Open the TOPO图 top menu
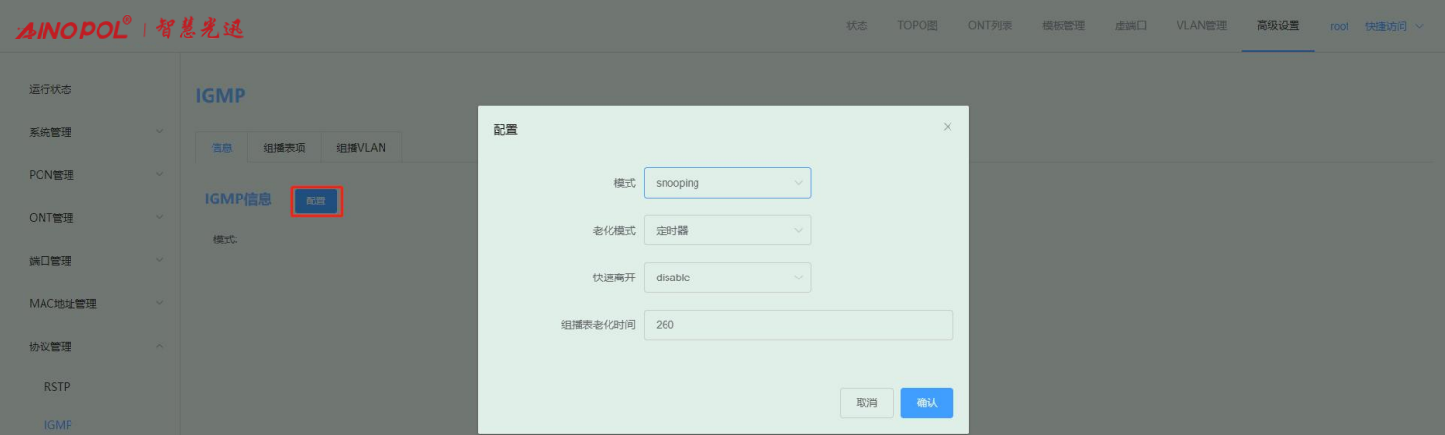The height and width of the screenshot is (435, 1445). click(x=917, y=26)
